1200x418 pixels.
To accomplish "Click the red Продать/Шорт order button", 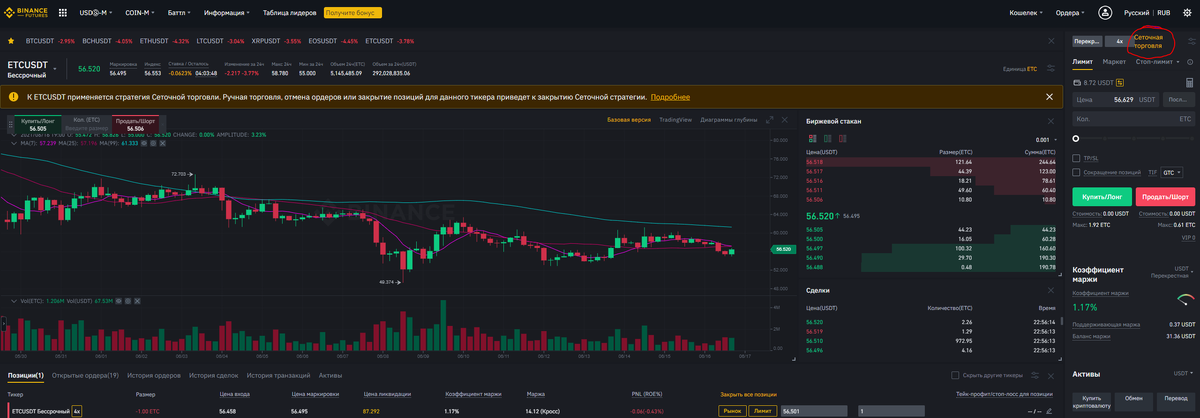I will click(1166, 197).
